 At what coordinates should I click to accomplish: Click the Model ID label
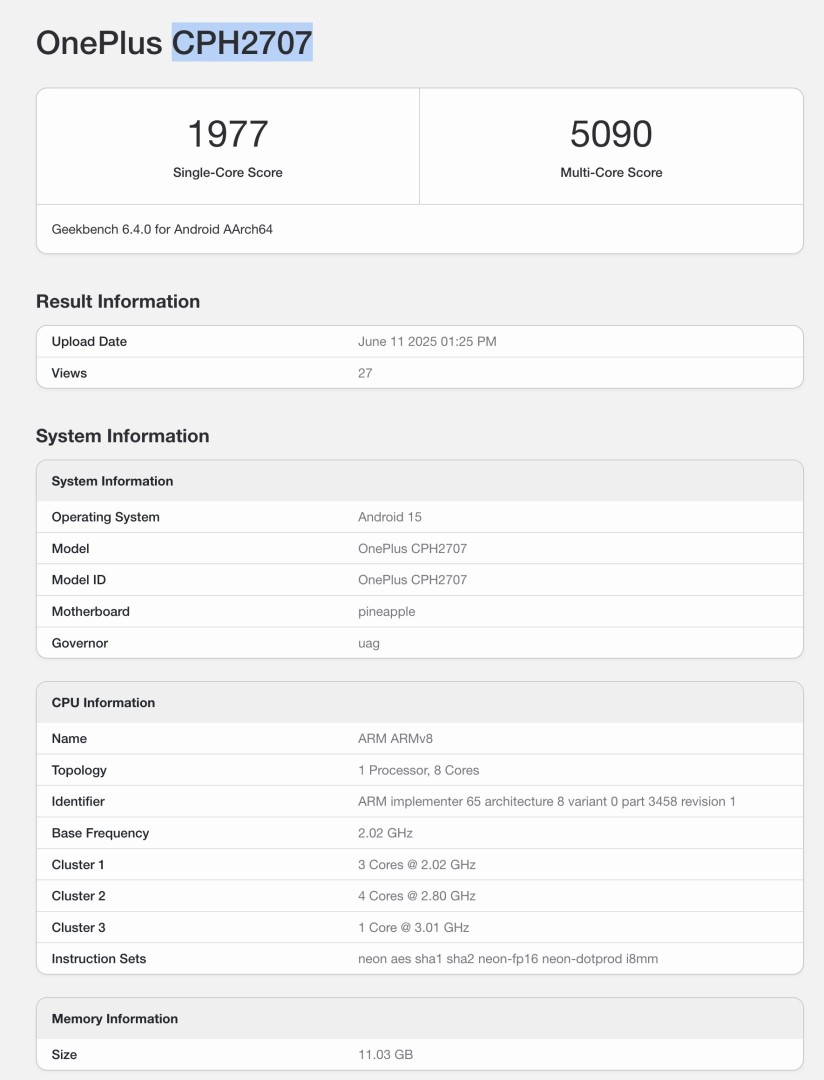[x=79, y=580]
